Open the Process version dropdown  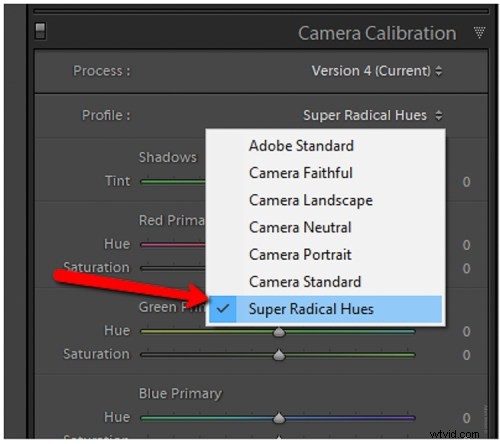377,71
